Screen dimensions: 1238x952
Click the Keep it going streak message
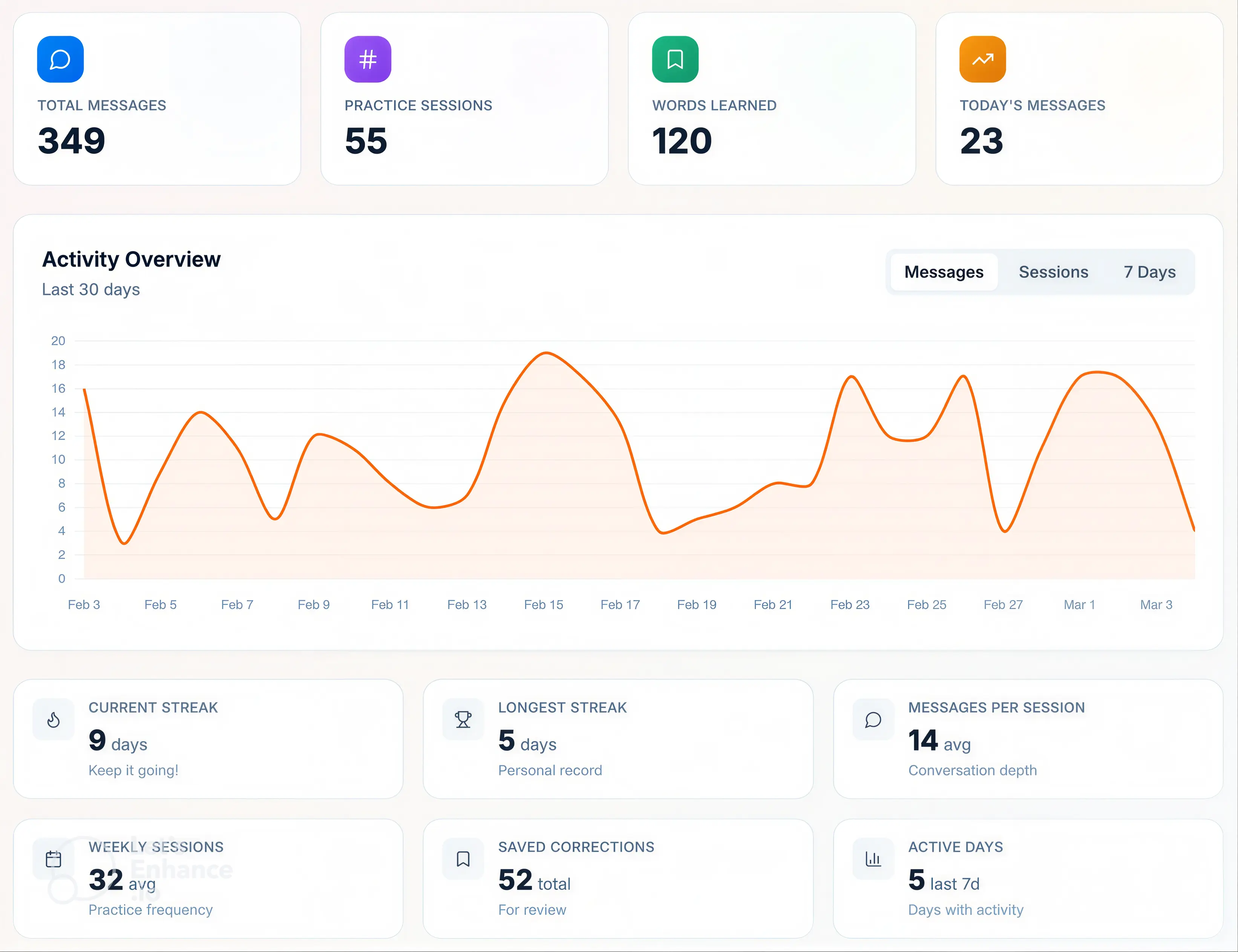tap(133, 770)
